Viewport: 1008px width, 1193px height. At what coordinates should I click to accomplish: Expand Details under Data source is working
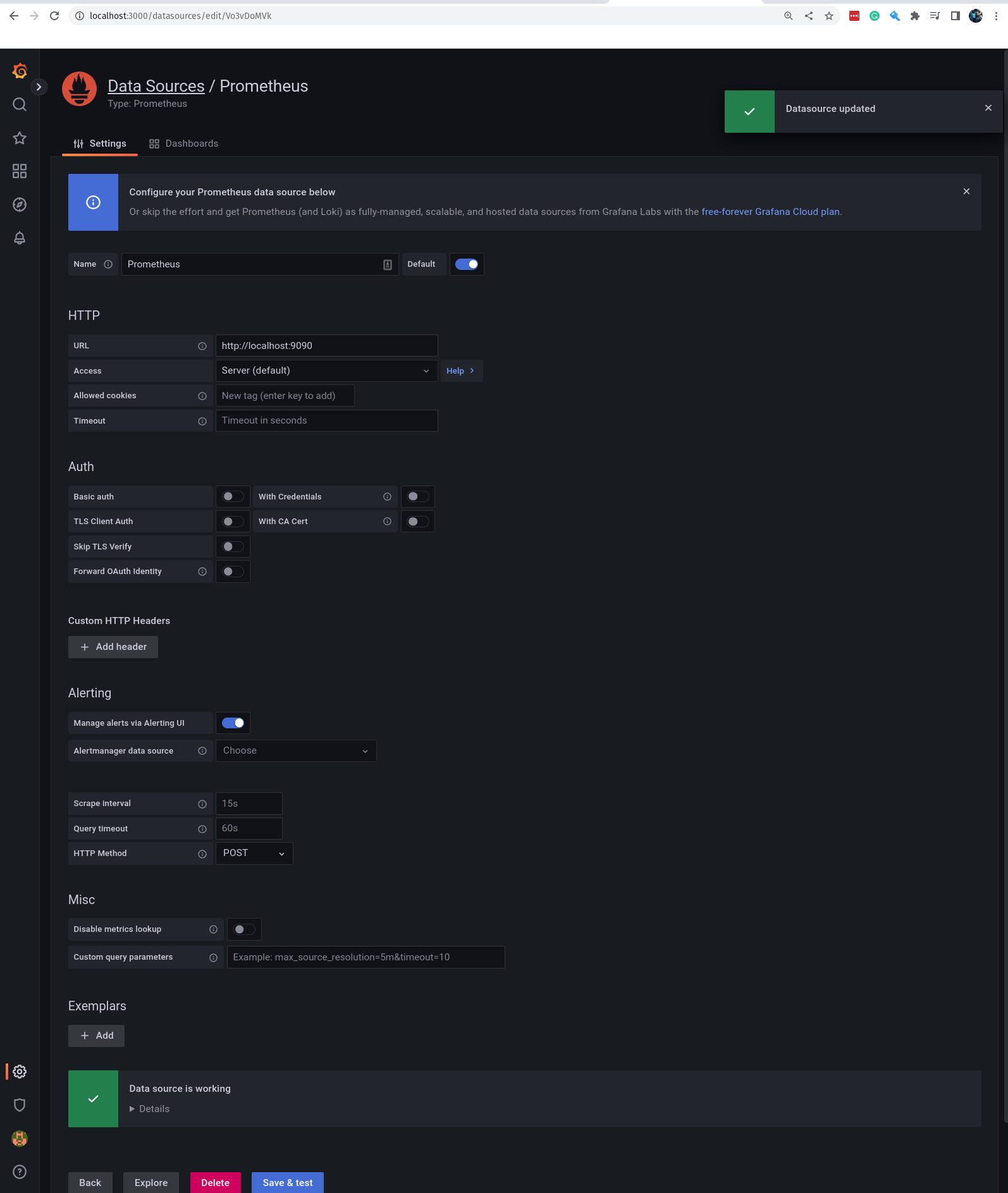[149, 1109]
